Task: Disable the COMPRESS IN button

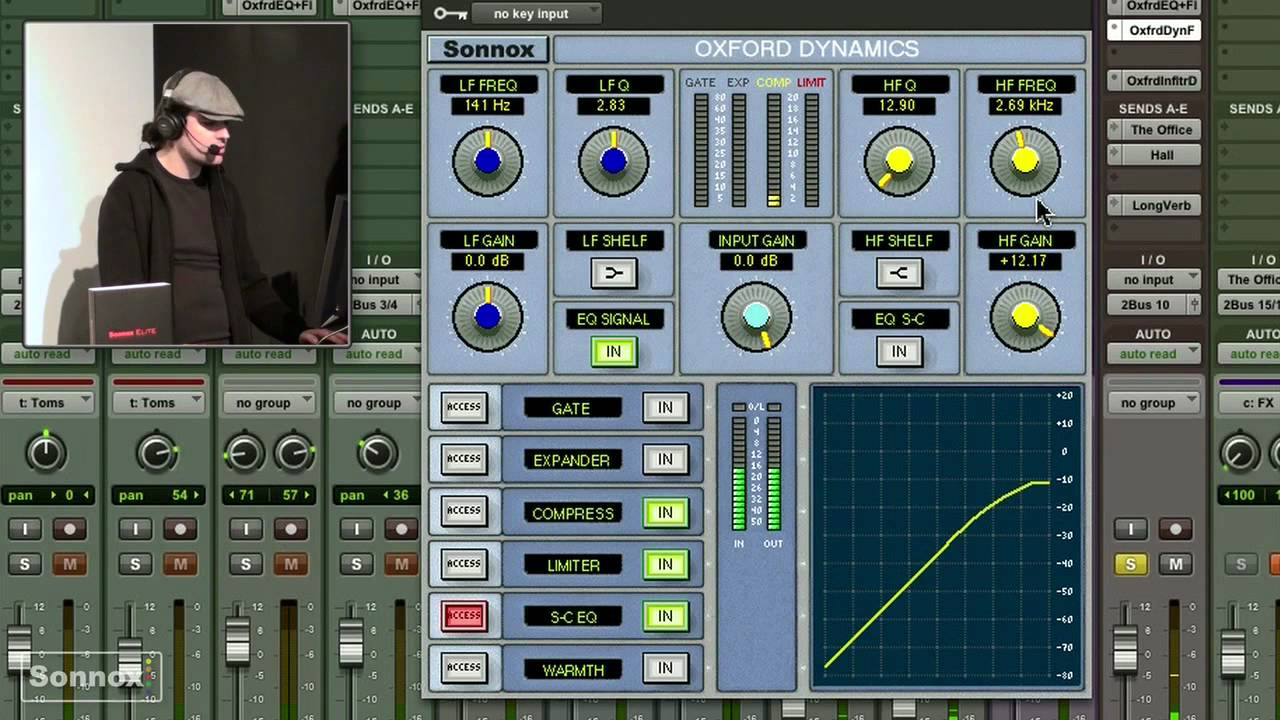Action: tap(665, 513)
